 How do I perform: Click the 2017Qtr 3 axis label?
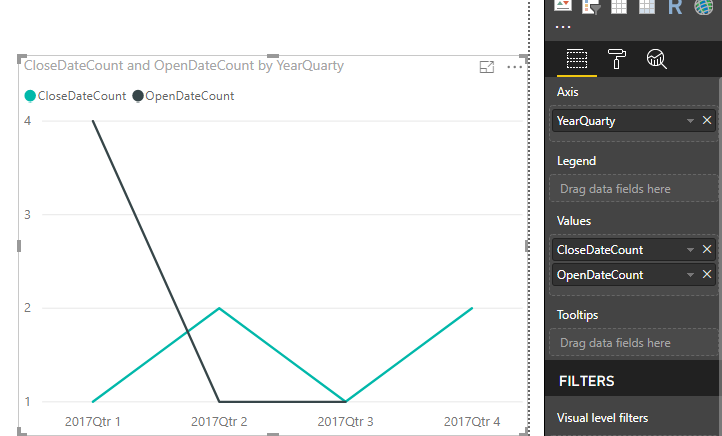(345, 421)
